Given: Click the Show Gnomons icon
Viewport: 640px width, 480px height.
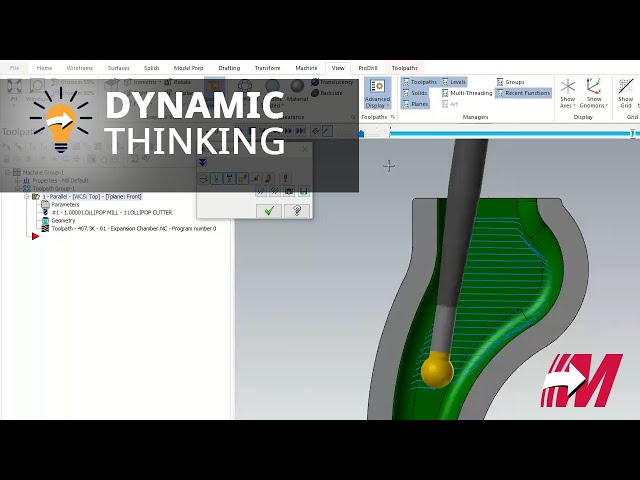Looking at the screenshot, I should 593,87.
